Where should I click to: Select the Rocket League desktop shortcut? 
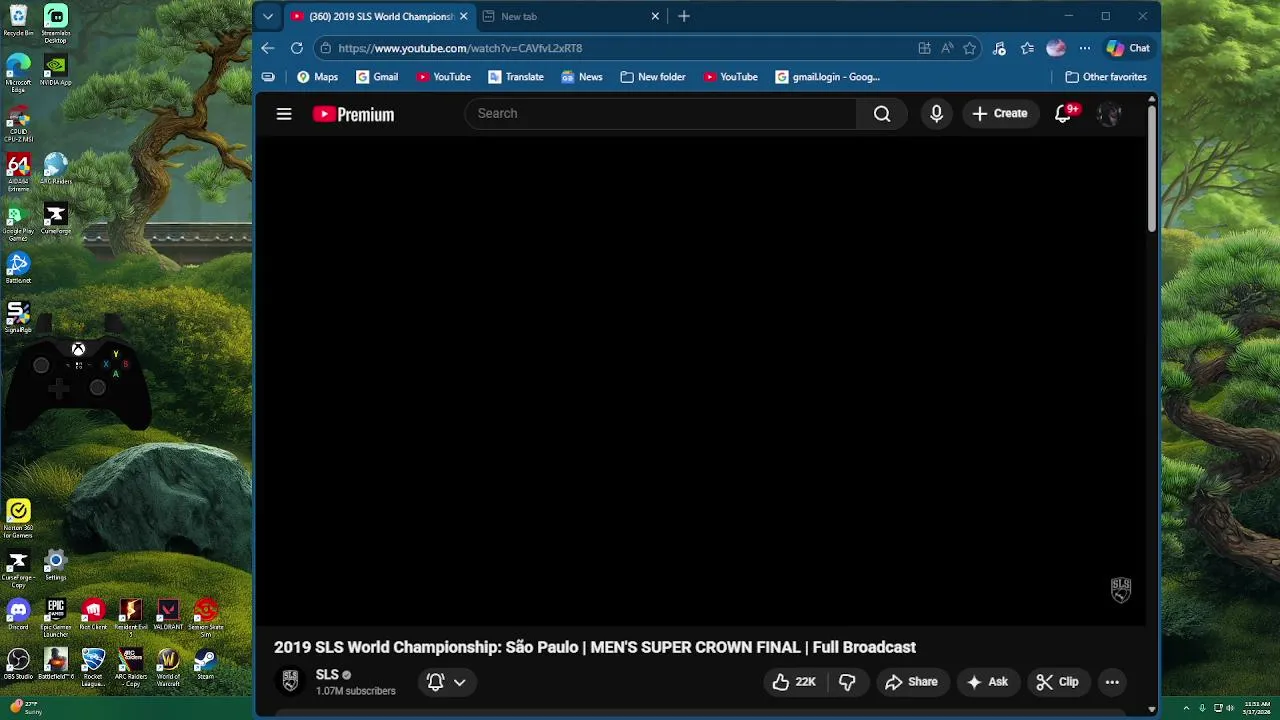[93, 668]
